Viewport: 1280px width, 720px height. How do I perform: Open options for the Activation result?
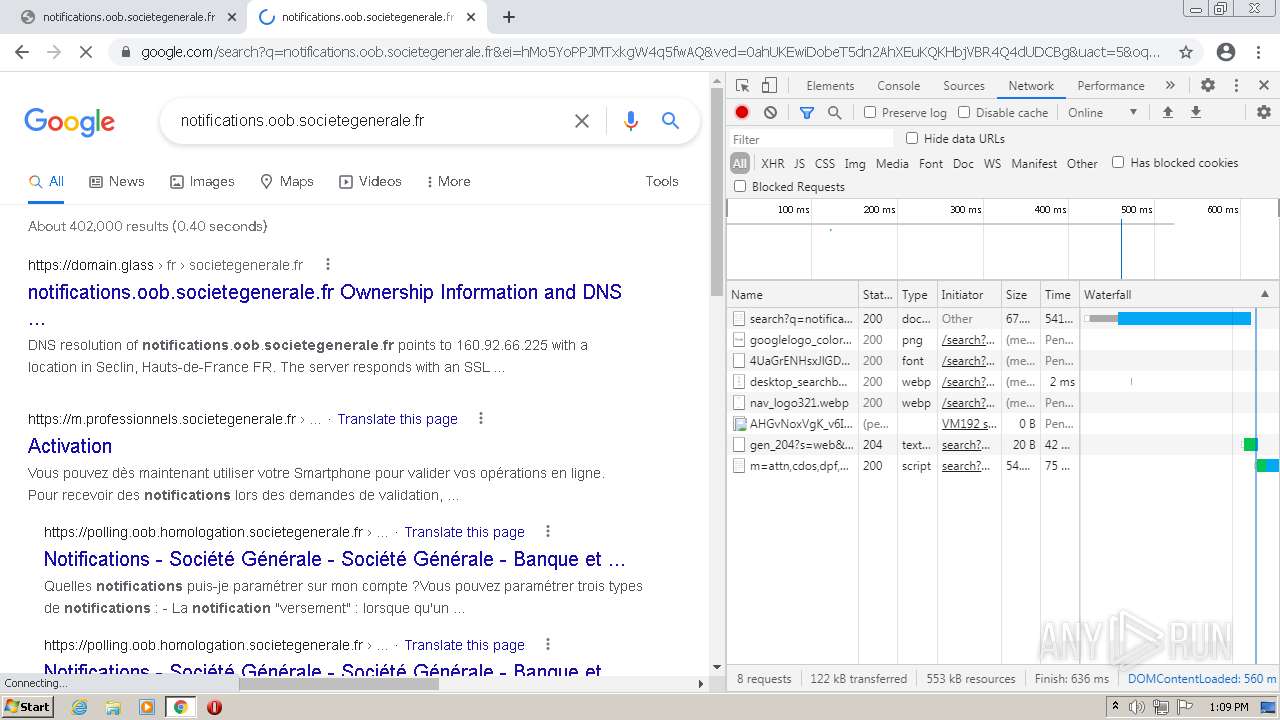pos(481,418)
